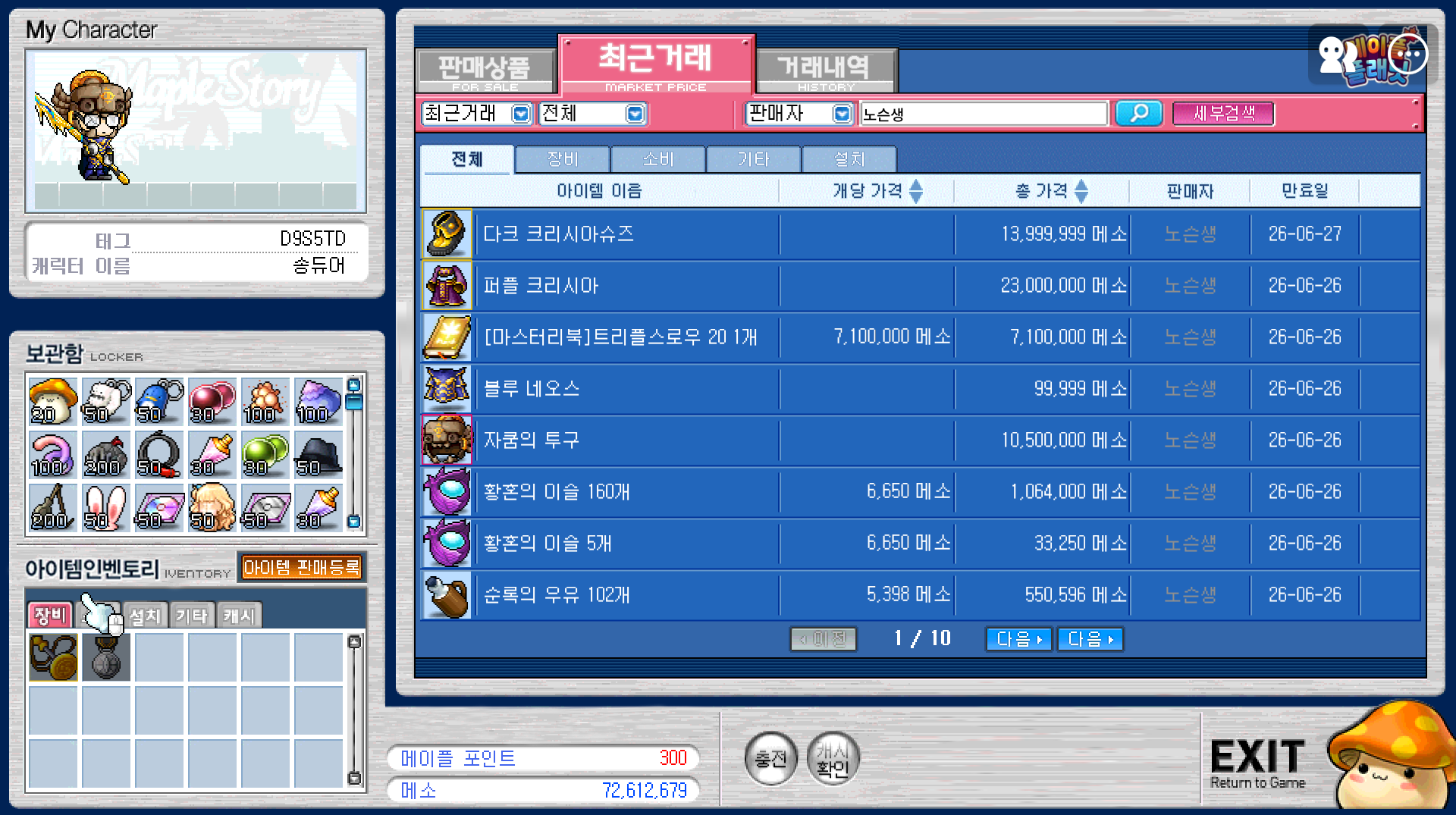Click the 퍼플 크리시아 robe icon
This screenshot has height=815, width=1456.
447,285
